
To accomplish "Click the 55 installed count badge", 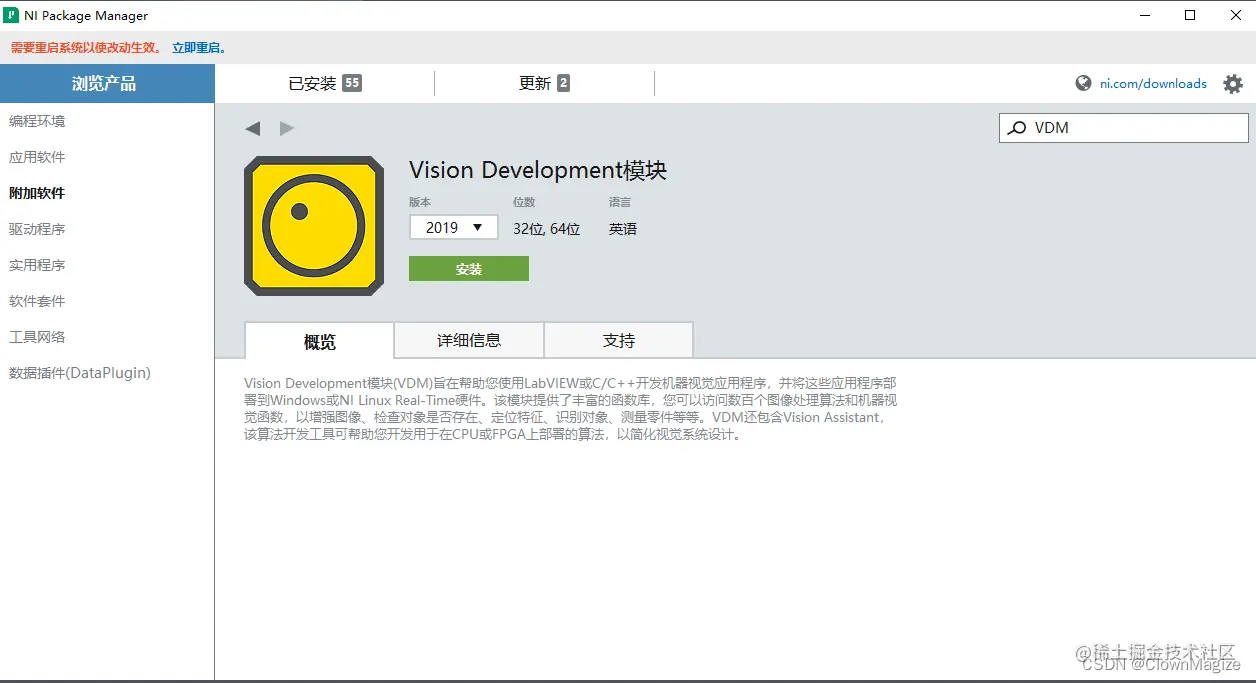I will [x=352, y=83].
